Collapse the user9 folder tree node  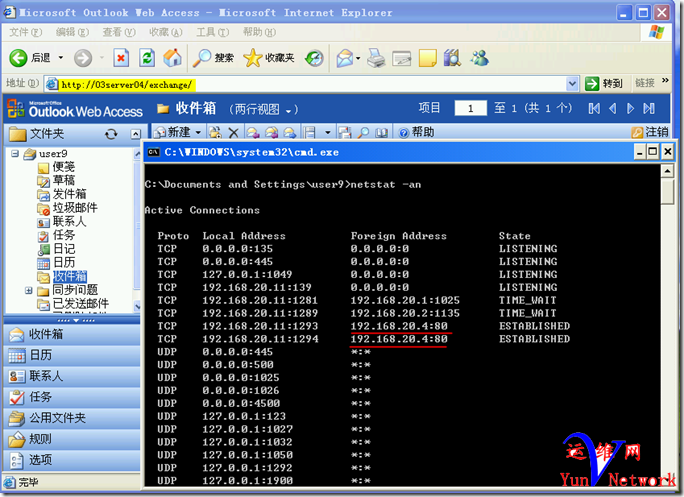coord(15,153)
